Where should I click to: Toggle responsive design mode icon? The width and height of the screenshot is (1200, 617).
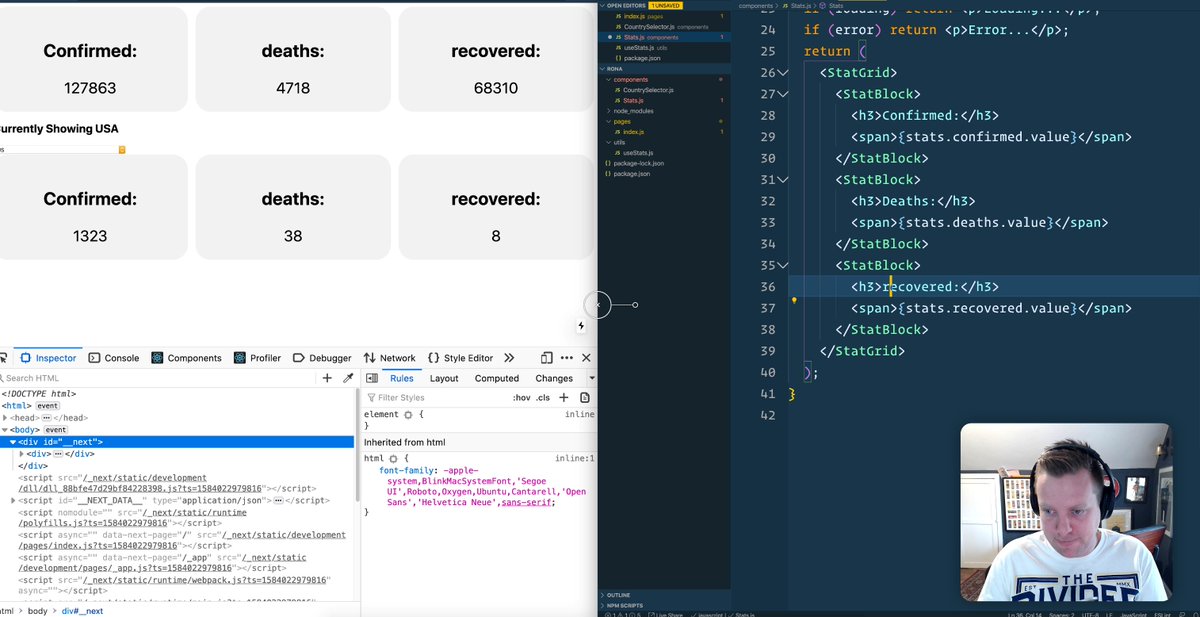[x=547, y=358]
